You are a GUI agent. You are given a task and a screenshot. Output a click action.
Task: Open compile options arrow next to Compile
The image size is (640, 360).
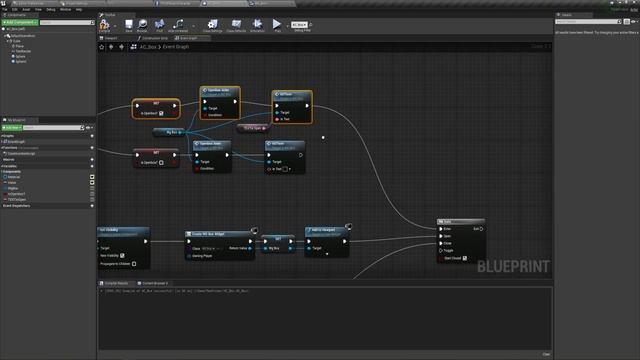click(115, 26)
